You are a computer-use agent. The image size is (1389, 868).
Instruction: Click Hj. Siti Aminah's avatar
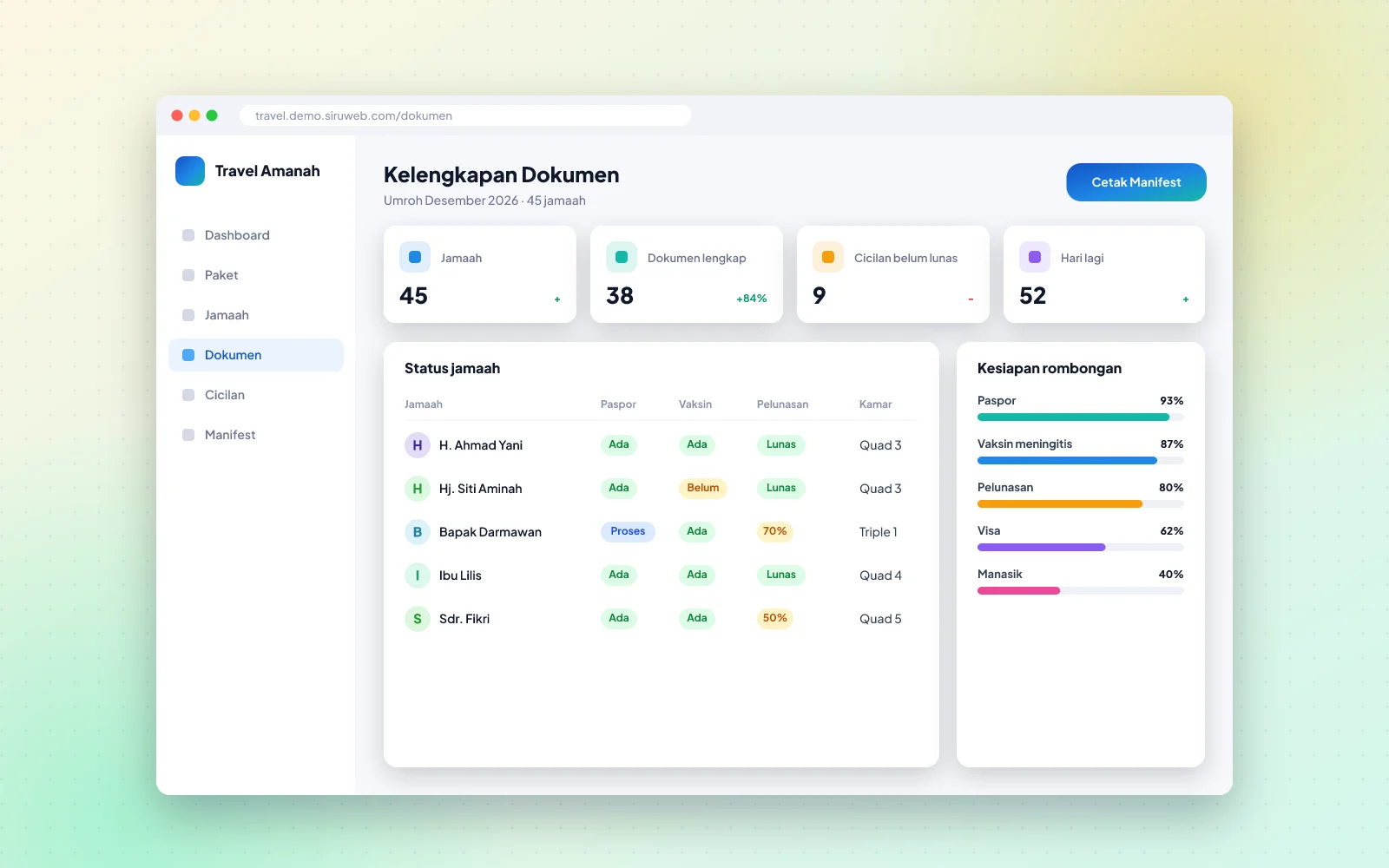(418, 489)
